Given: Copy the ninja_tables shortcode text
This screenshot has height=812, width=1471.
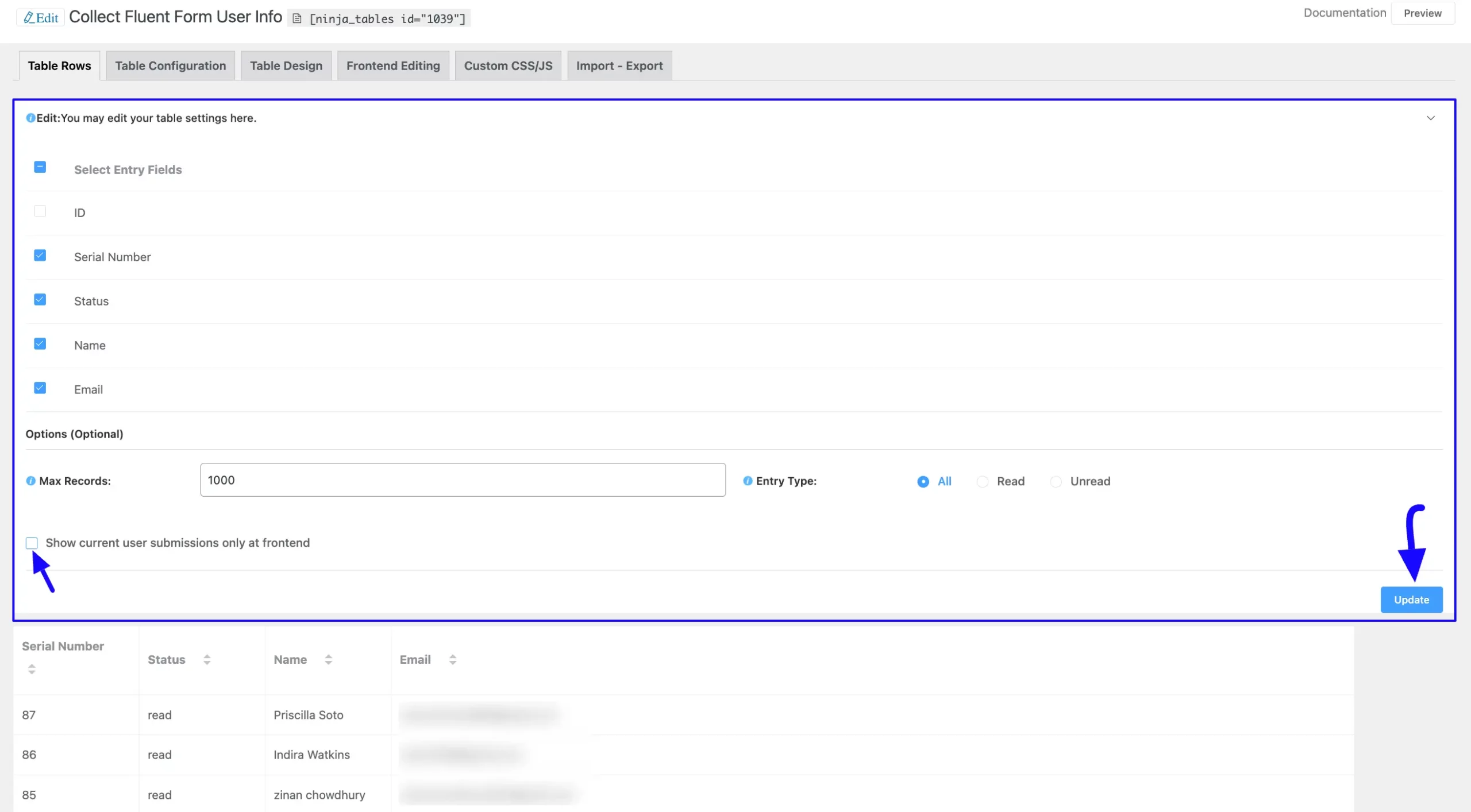Looking at the screenshot, I should coord(387,19).
